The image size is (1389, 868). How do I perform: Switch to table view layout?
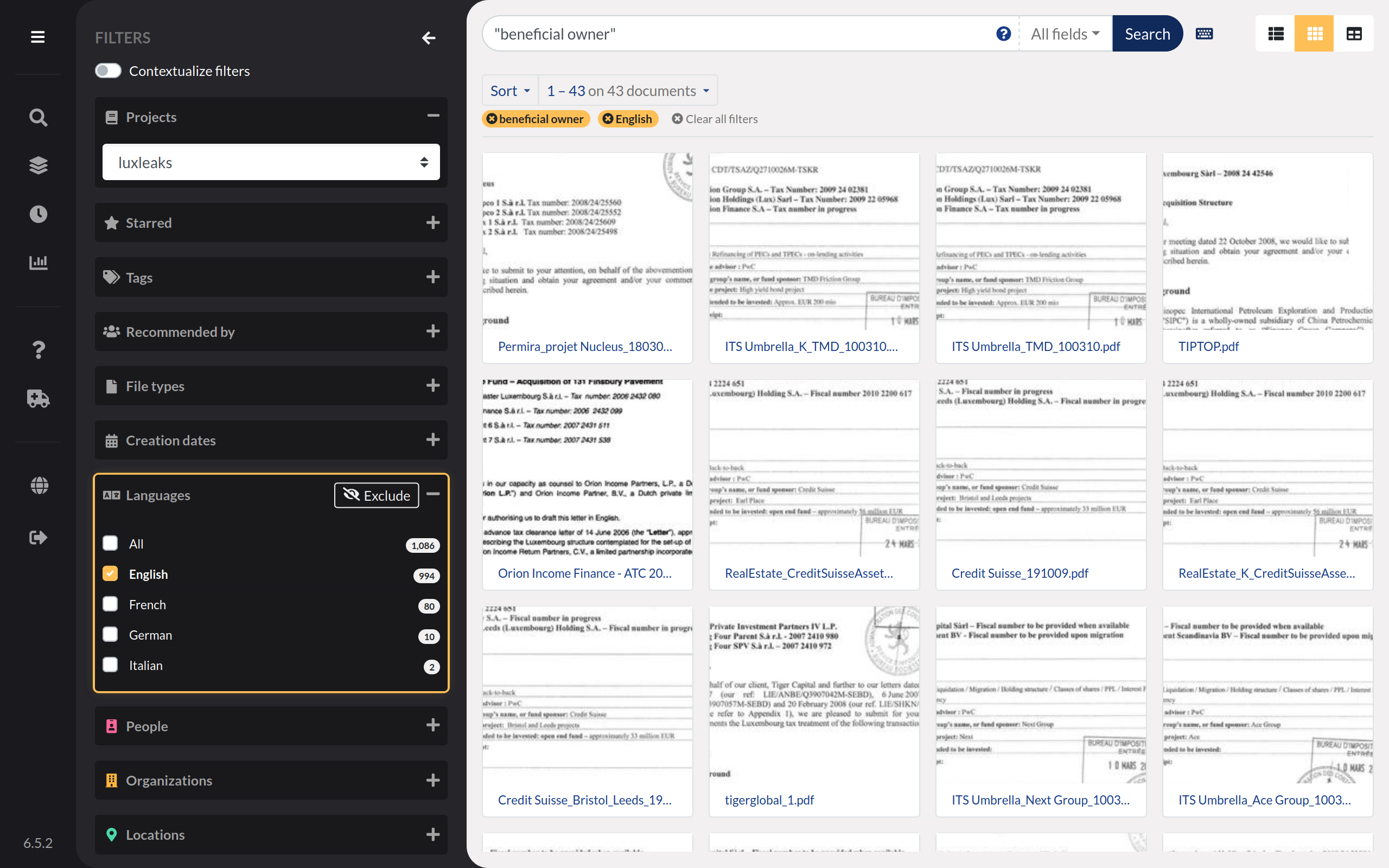click(1353, 34)
